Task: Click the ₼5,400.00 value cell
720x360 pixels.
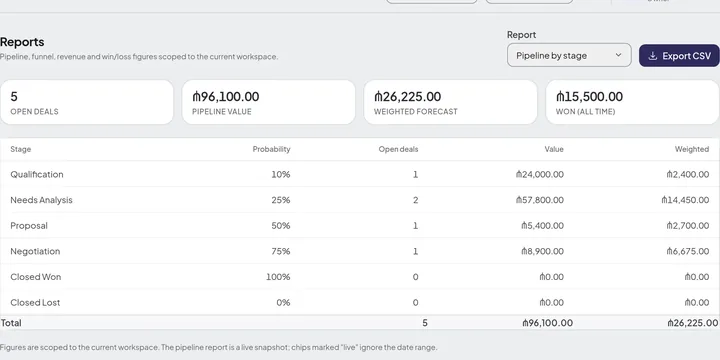Action: (542, 226)
